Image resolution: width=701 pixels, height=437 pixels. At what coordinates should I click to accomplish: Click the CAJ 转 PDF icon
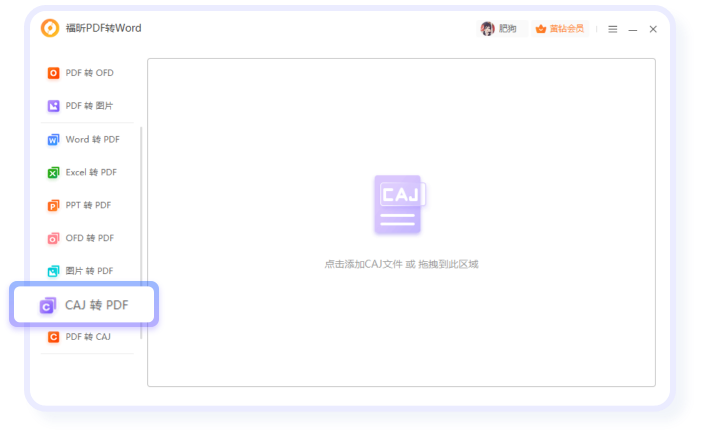pos(48,305)
